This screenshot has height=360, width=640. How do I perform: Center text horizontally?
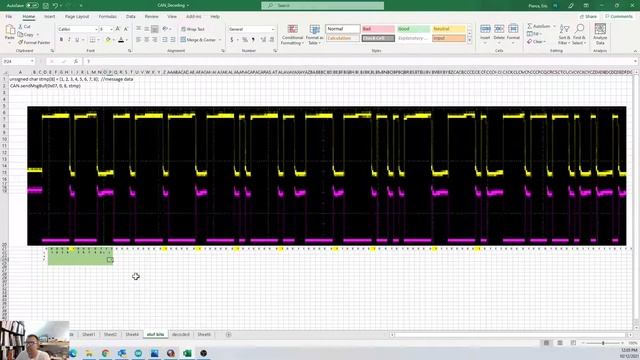click(147, 40)
